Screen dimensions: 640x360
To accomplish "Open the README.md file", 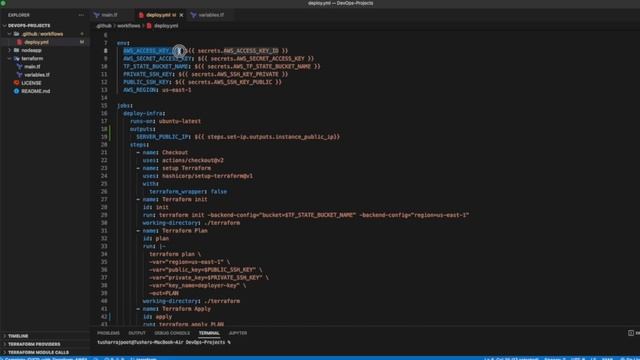I will [35, 91].
